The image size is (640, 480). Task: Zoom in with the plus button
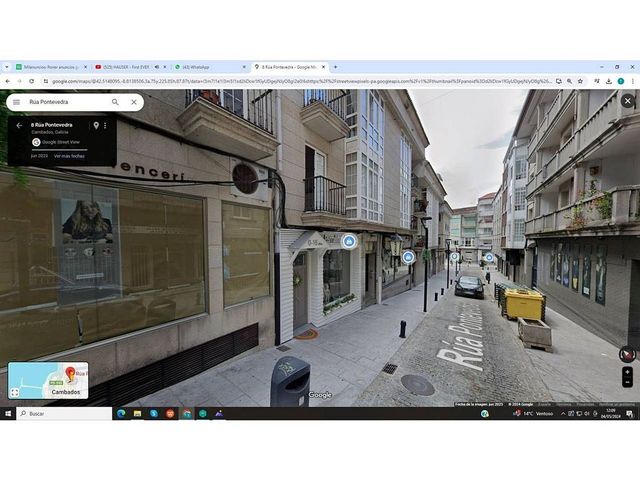pos(627,372)
